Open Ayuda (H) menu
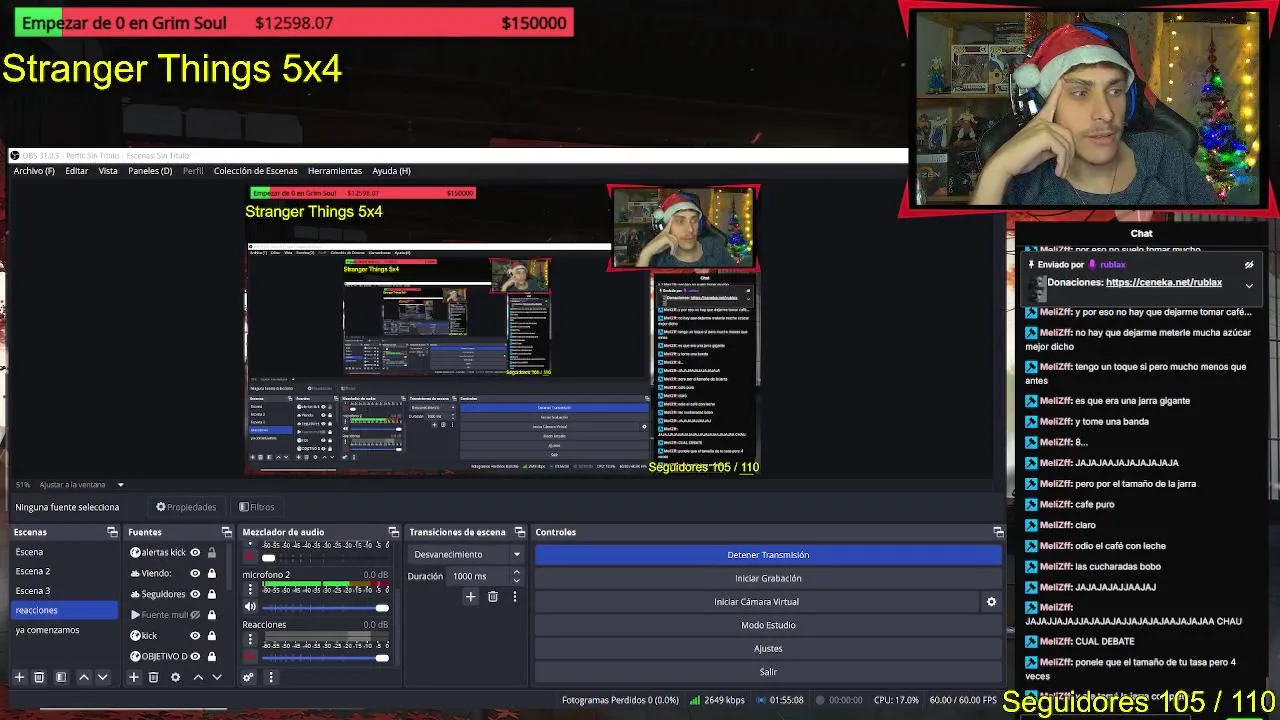The width and height of the screenshot is (1280, 720). tap(391, 171)
